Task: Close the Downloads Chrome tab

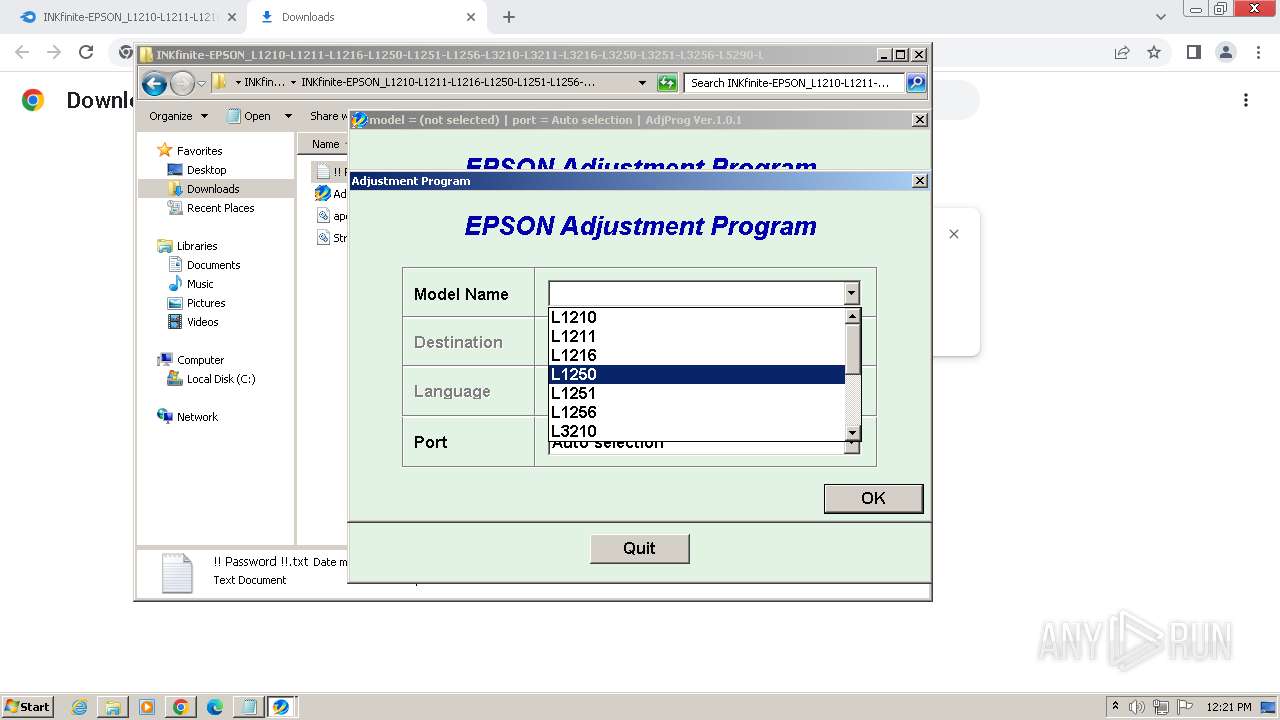Action: 471,17
